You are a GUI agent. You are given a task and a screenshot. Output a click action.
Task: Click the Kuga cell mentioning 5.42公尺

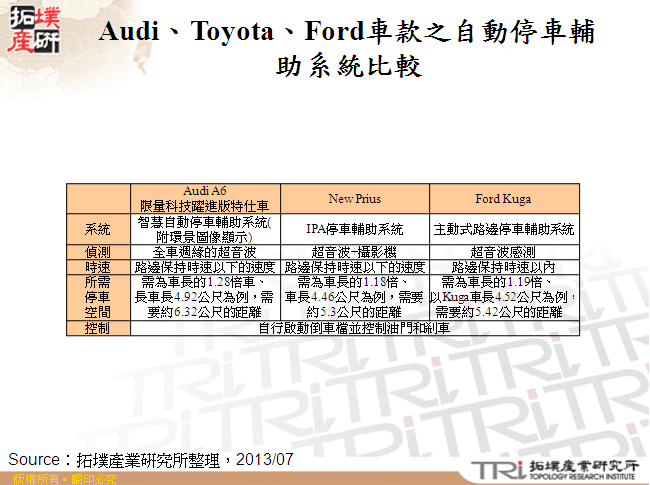tap(504, 297)
